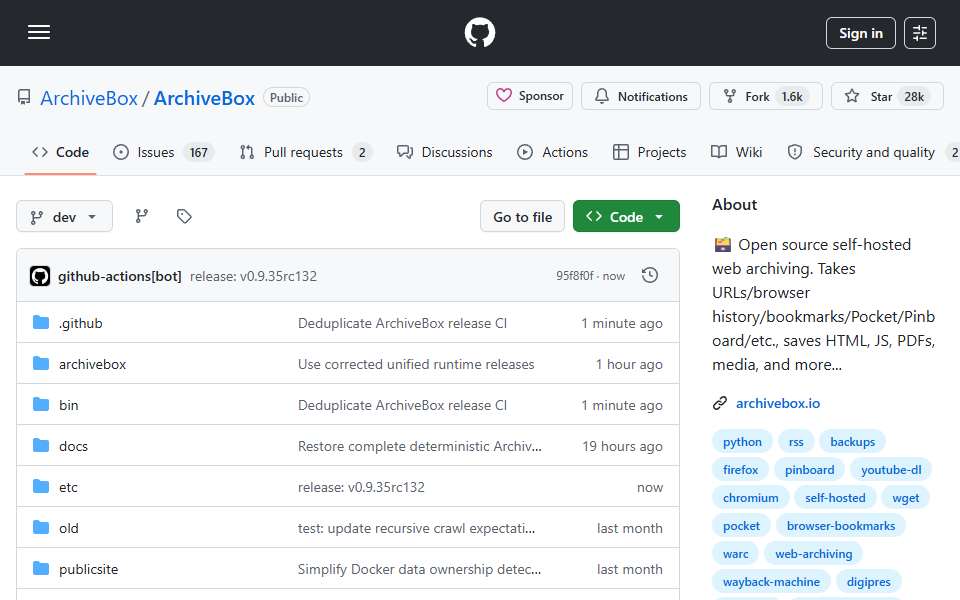Open the old folder
The width and height of the screenshot is (960, 600).
tap(69, 528)
